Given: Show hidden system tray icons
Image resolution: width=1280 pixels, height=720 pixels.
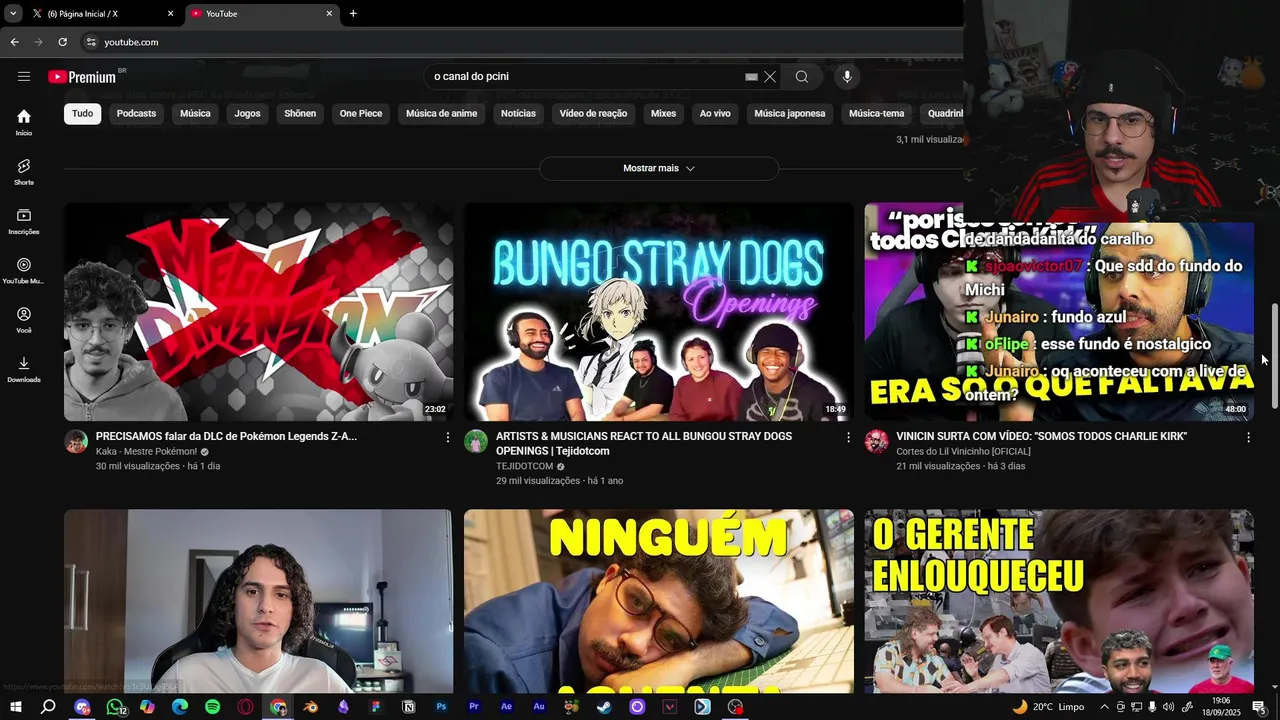Looking at the screenshot, I should (1104, 707).
